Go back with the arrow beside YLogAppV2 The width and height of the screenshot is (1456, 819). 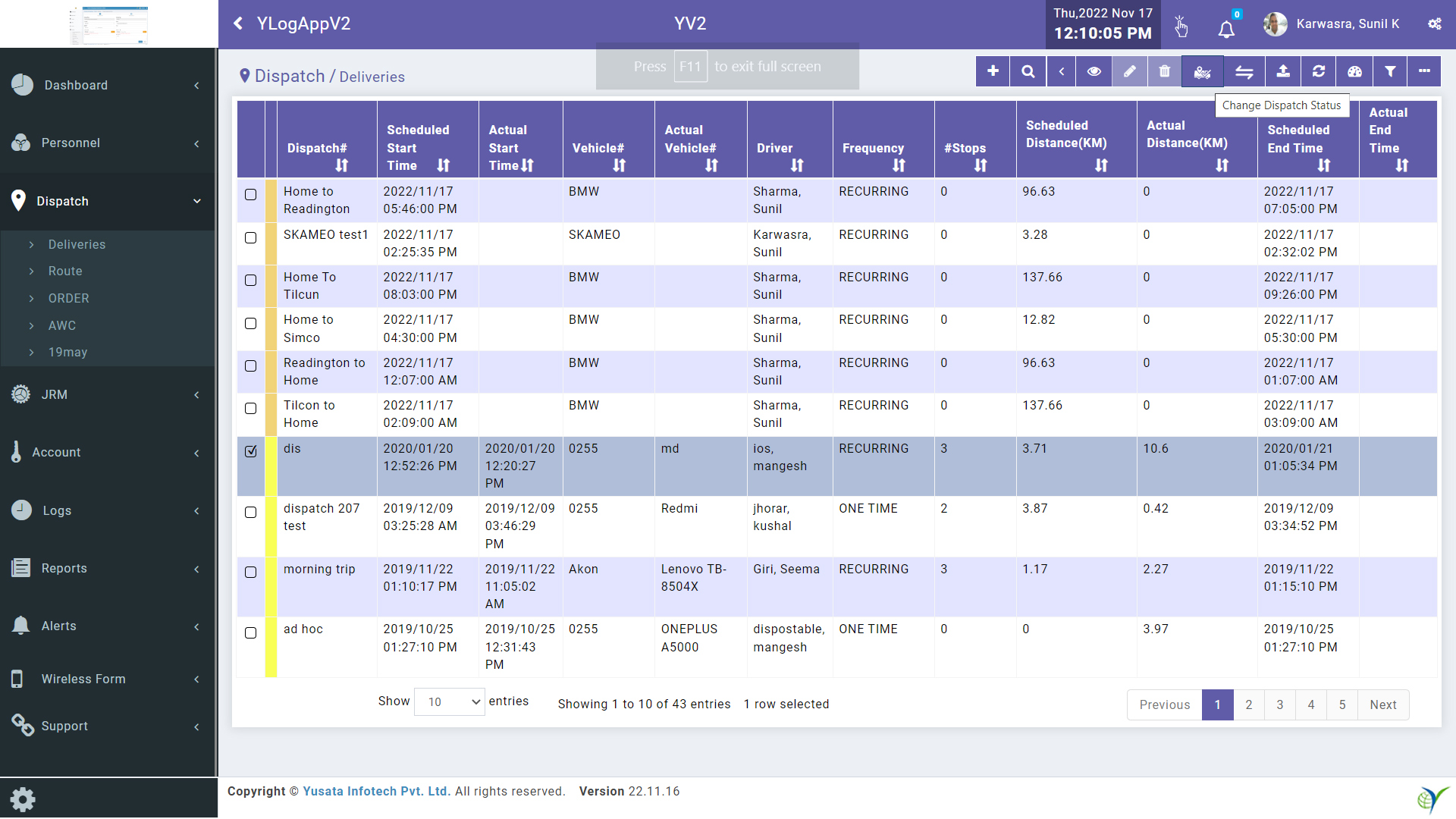point(238,24)
